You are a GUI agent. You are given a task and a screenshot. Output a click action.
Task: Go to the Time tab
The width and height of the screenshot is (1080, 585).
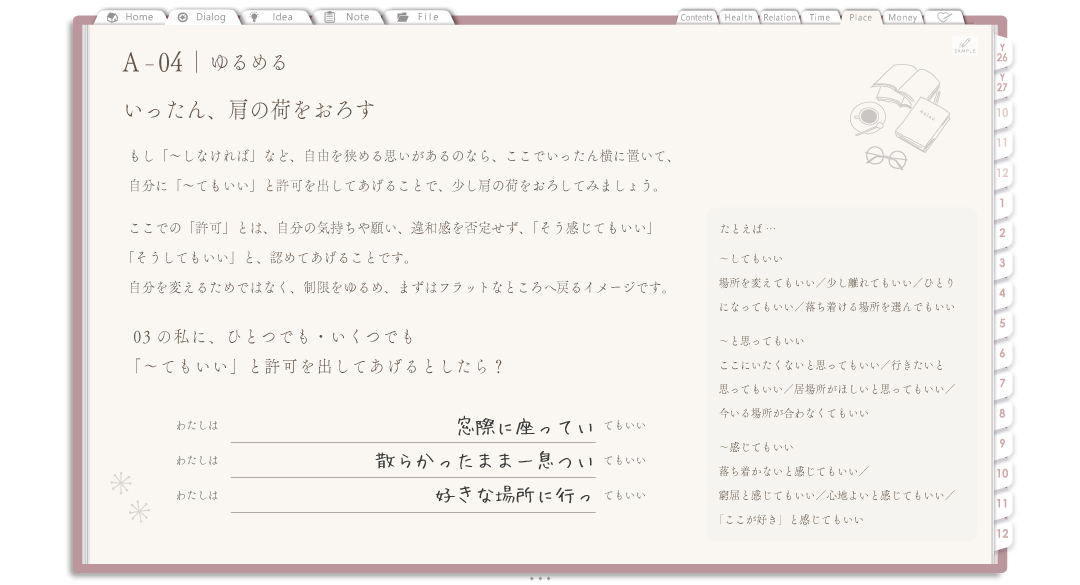[x=820, y=17]
